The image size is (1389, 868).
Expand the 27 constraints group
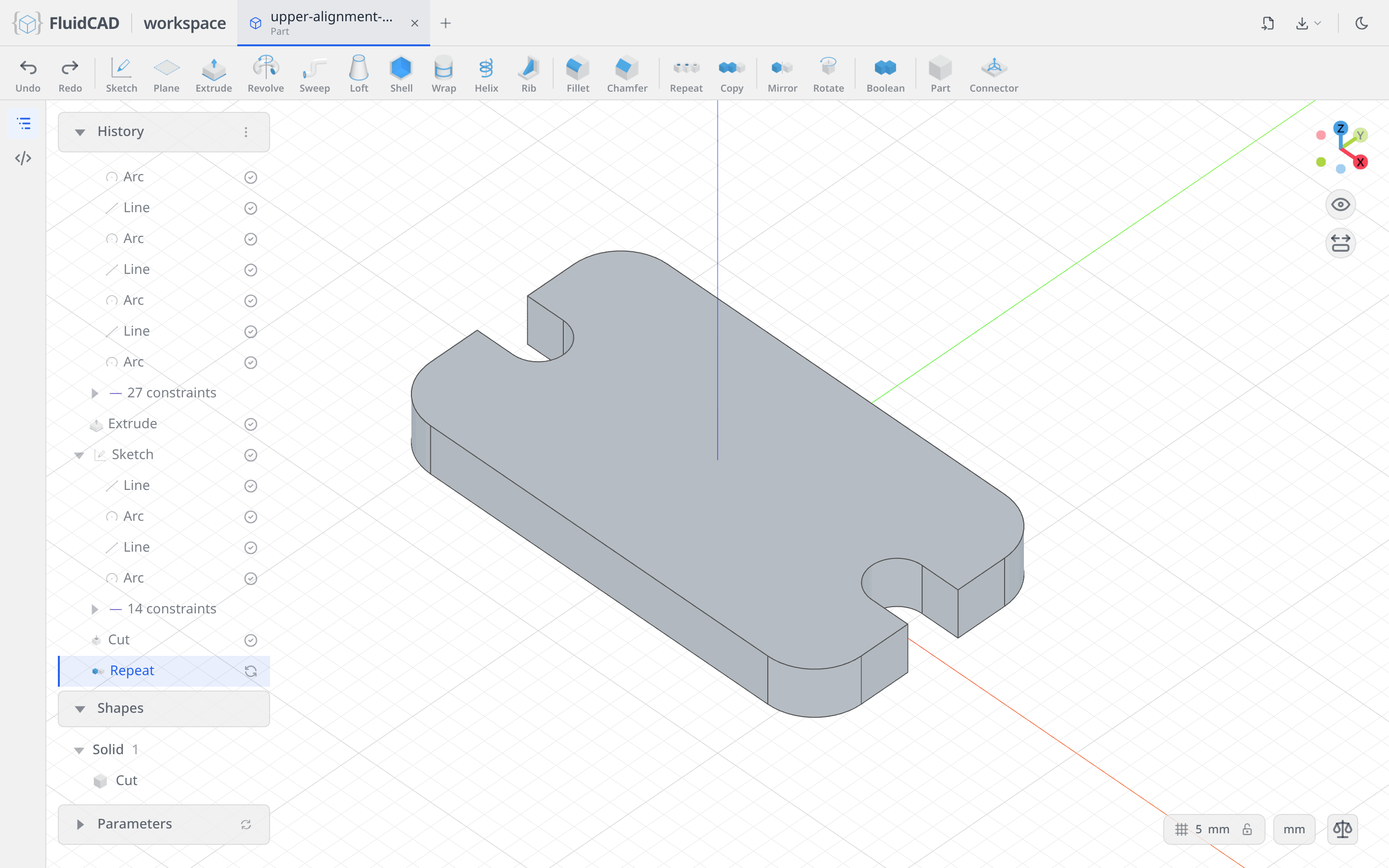pyautogui.click(x=95, y=393)
